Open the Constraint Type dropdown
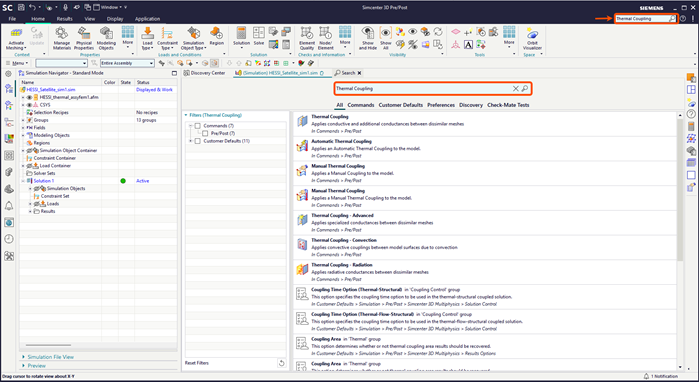The height and width of the screenshot is (382, 699). (167, 45)
